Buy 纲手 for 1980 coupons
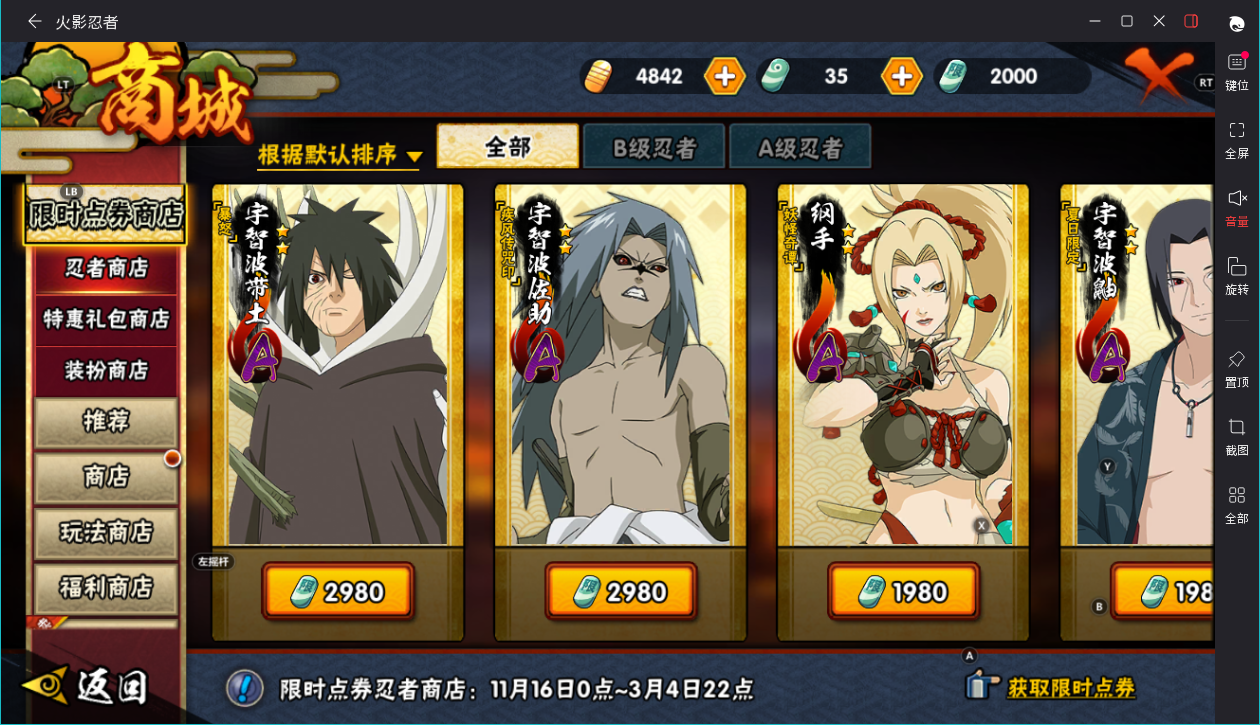 [x=903, y=592]
